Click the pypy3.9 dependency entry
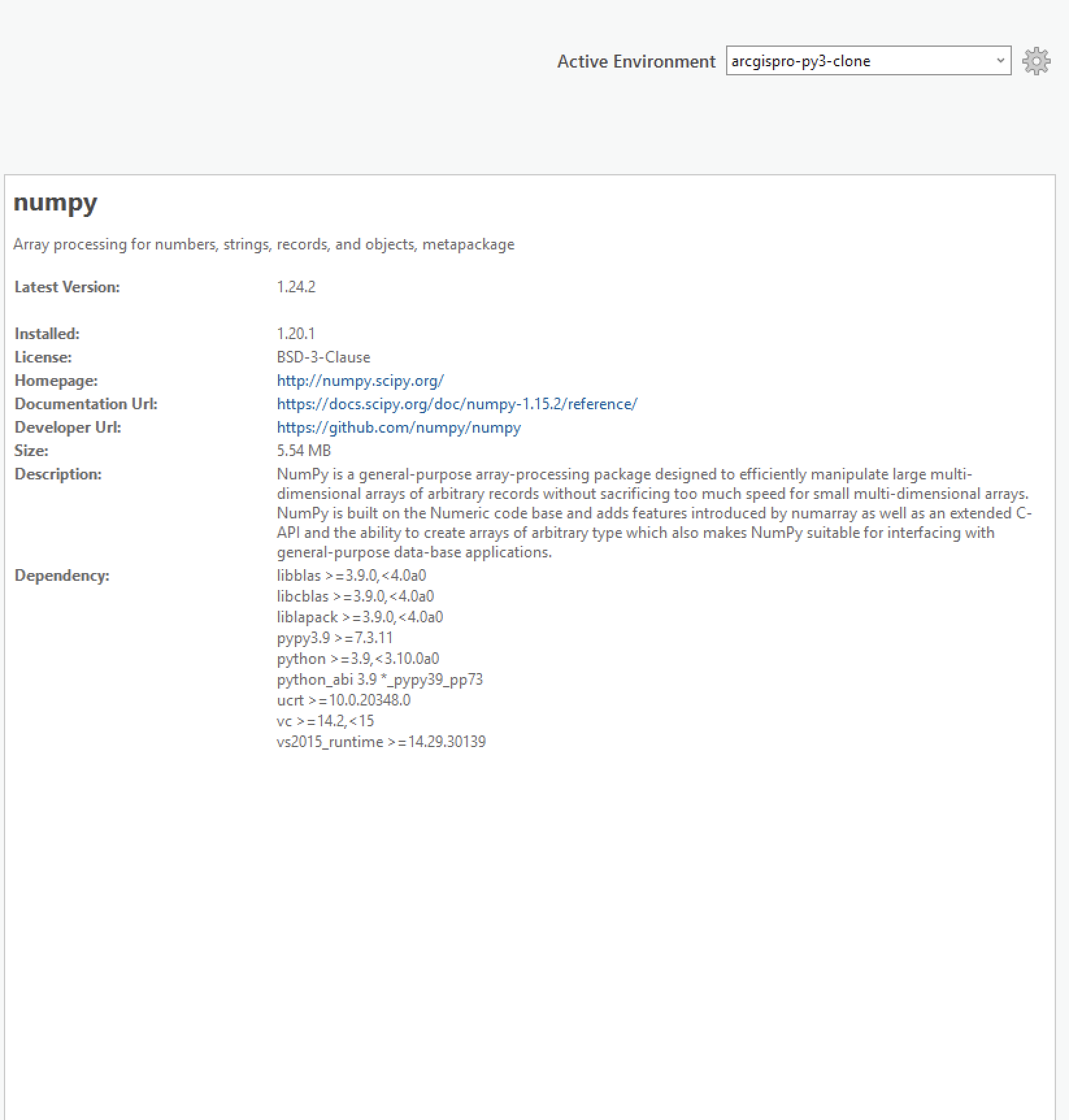Screen dimensions: 1069x1120 [334, 638]
